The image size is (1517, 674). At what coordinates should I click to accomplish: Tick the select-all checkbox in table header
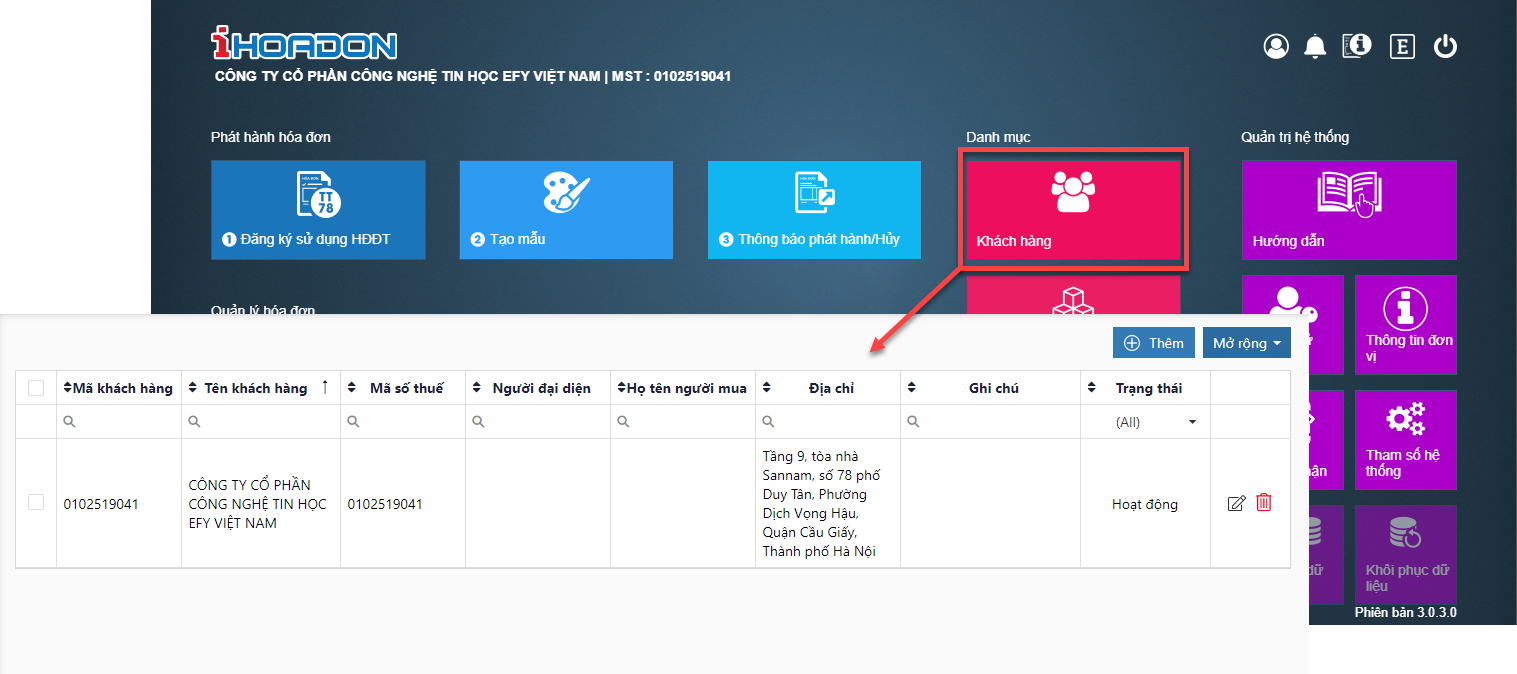pyautogui.click(x=36, y=388)
